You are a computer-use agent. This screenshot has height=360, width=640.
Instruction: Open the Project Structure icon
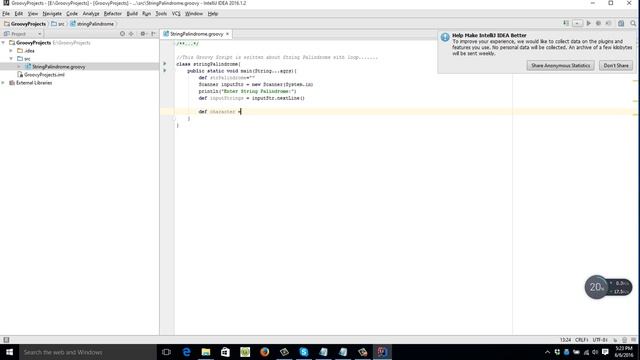click(621, 24)
